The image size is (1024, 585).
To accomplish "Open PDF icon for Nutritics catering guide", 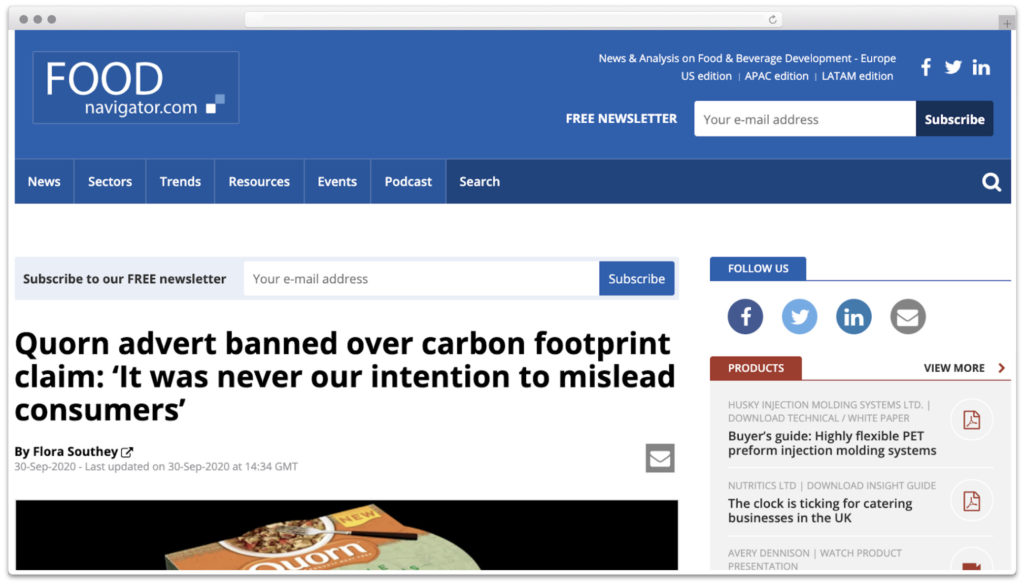I will 972,501.
